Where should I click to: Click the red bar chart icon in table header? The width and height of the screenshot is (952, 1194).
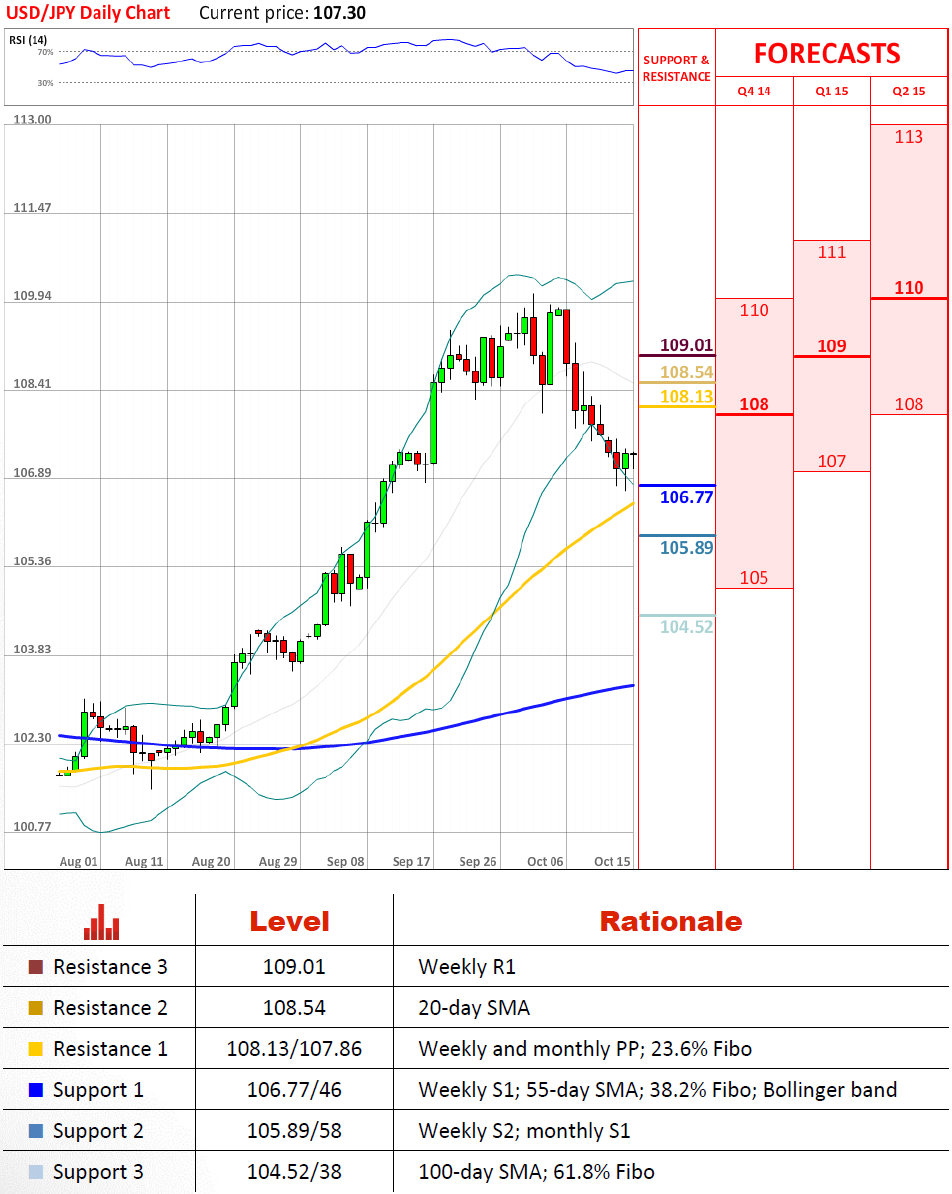(x=101, y=922)
